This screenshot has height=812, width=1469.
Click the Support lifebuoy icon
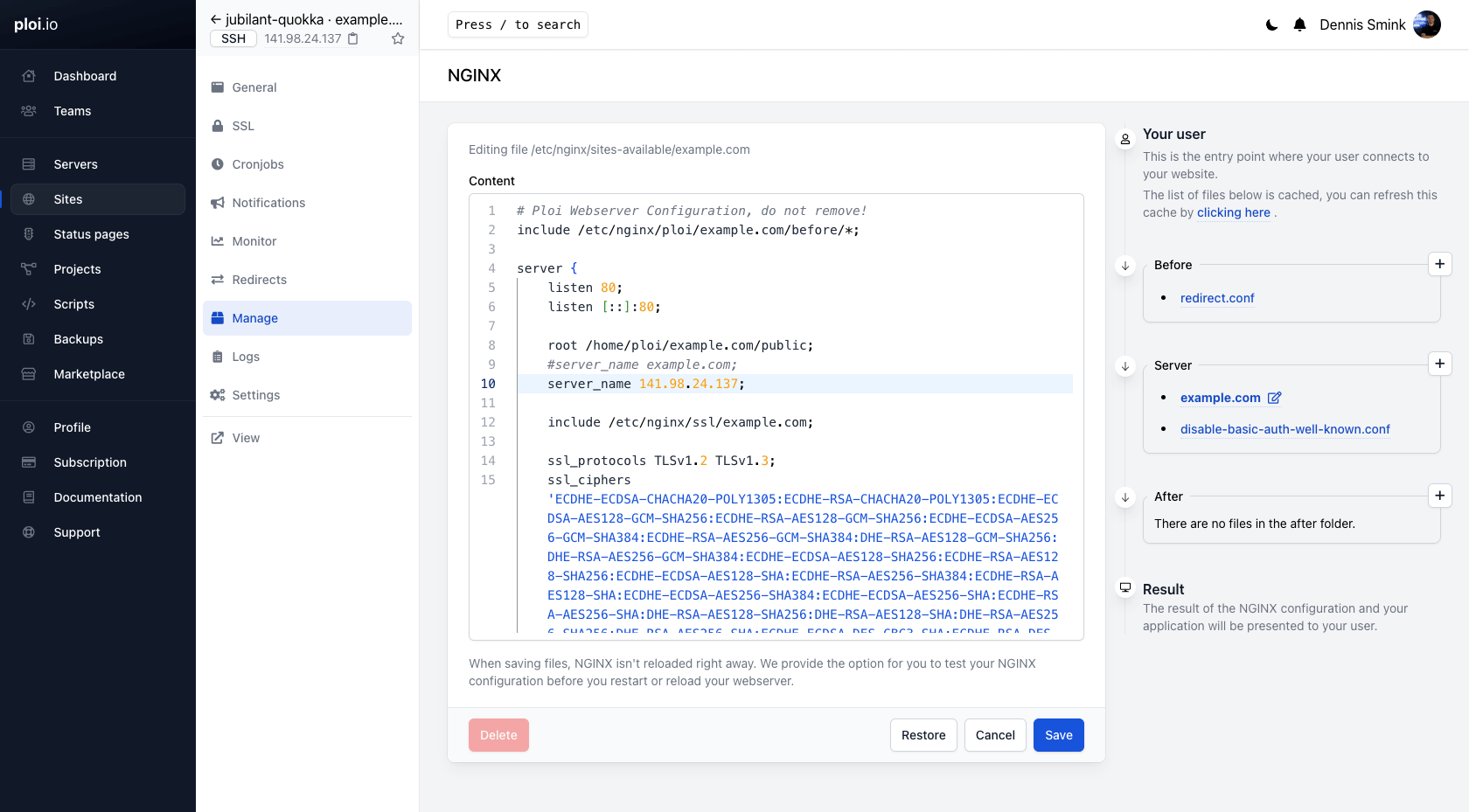(x=29, y=532)
